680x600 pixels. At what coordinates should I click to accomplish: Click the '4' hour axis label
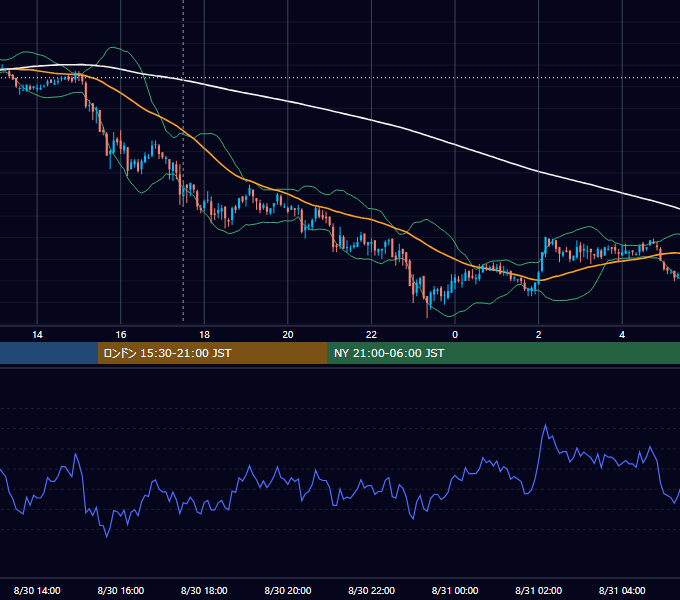(x=622, y=335)
